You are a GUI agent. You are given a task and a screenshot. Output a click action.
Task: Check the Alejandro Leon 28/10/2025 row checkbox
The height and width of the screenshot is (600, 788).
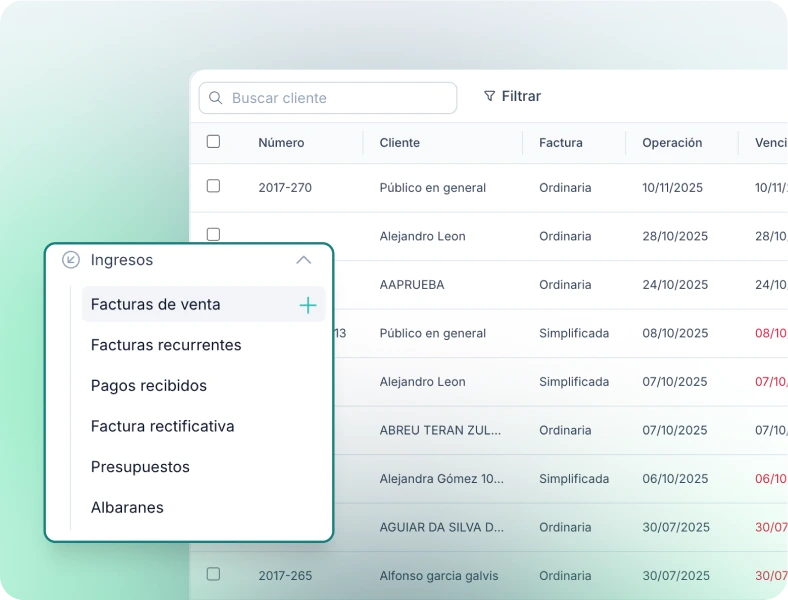pyautogui.click(x=214, y=234)
